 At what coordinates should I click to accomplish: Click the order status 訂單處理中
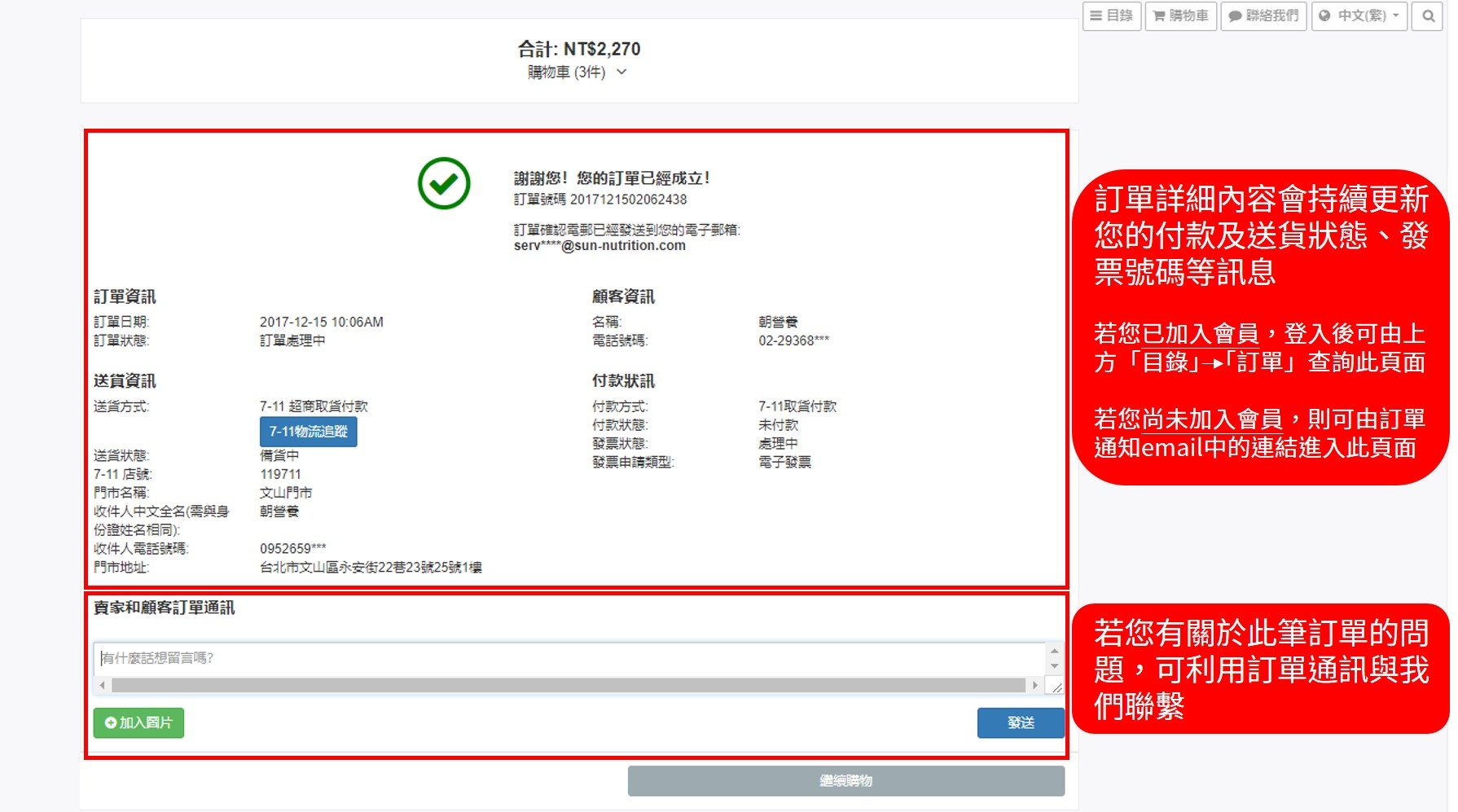[x=292, y=341]
